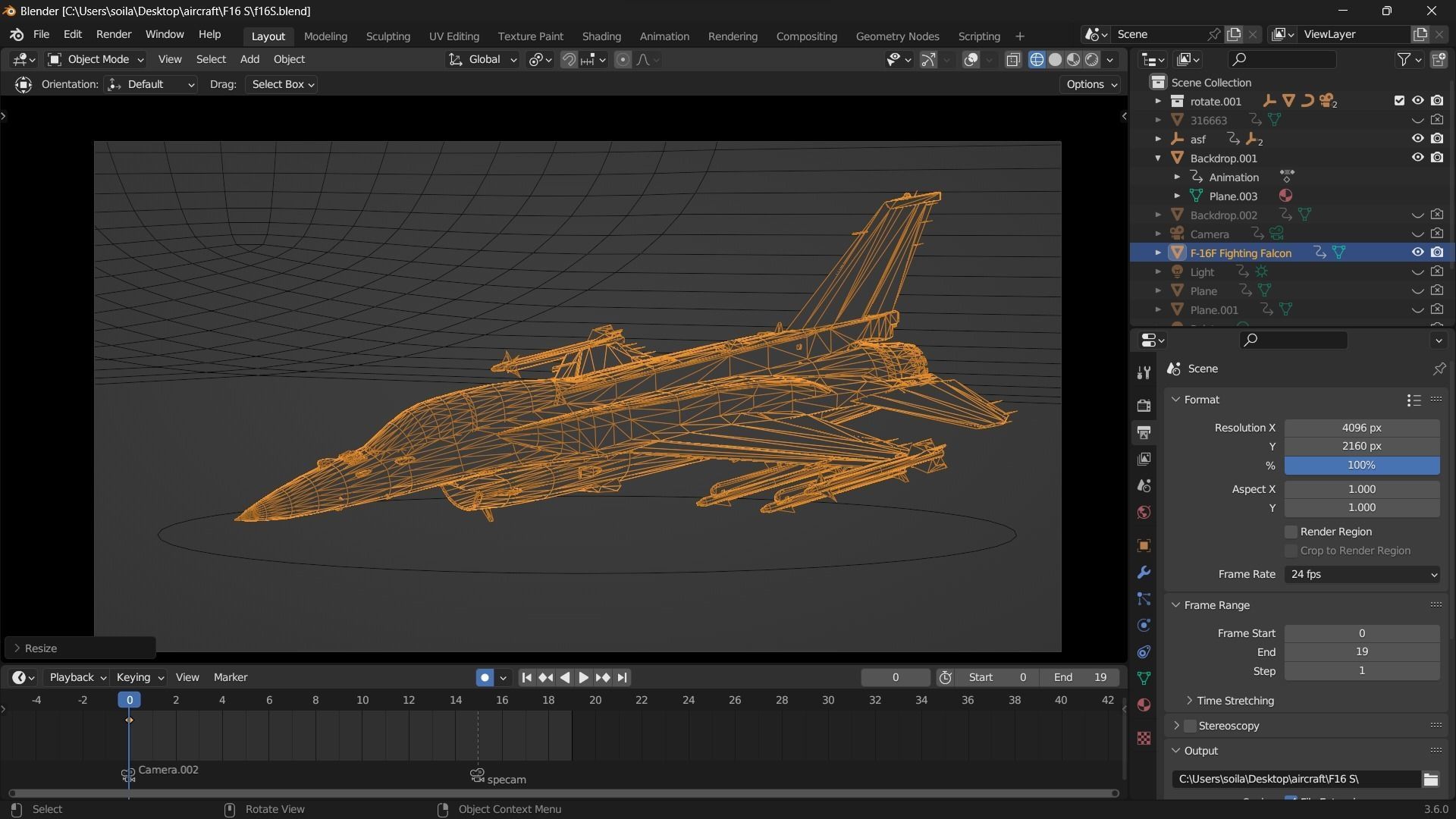This screenshot has height=819, width=1456.
Task: Open the Object Constraints tab
Action: (x=1144, y=652)
